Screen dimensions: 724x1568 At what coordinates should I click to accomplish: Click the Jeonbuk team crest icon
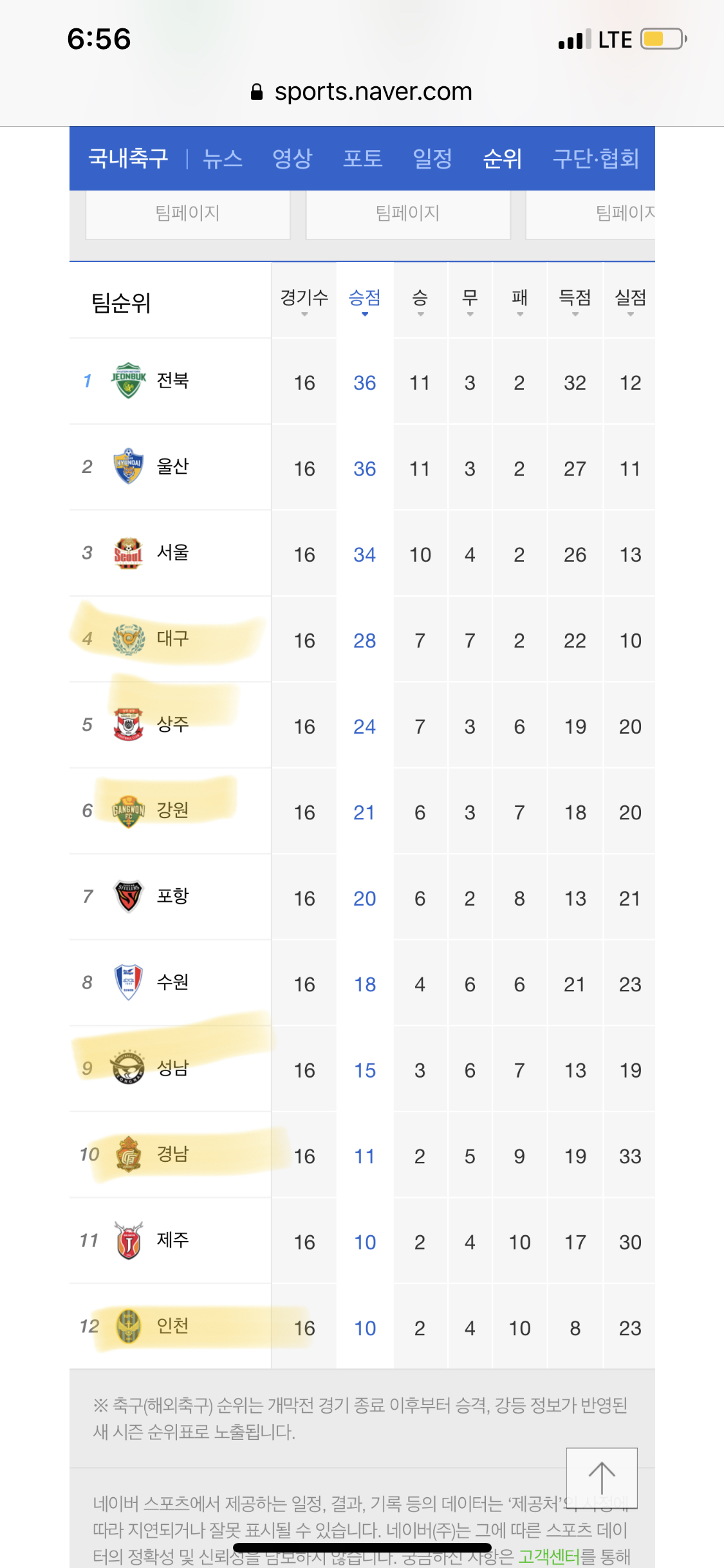[x=128, y=380]
